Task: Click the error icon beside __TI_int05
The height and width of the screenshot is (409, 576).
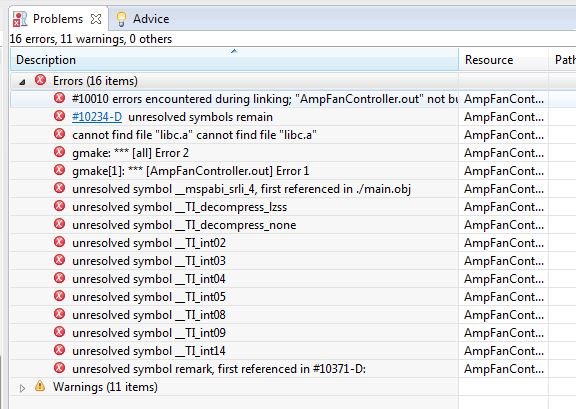Action: pyautogui.click(x=59, y=296)
